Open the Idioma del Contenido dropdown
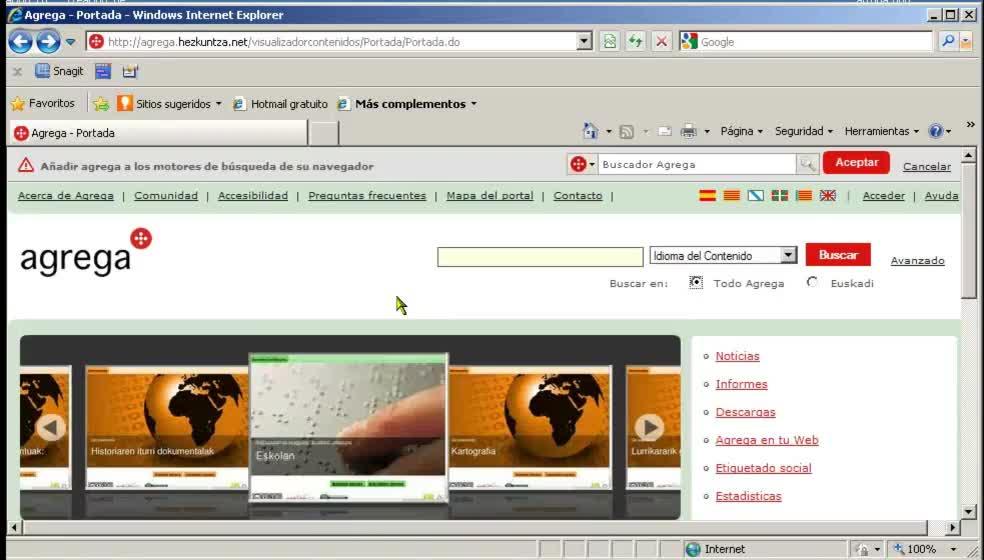This screenshot has height=560, width=984. pos(723,256)
